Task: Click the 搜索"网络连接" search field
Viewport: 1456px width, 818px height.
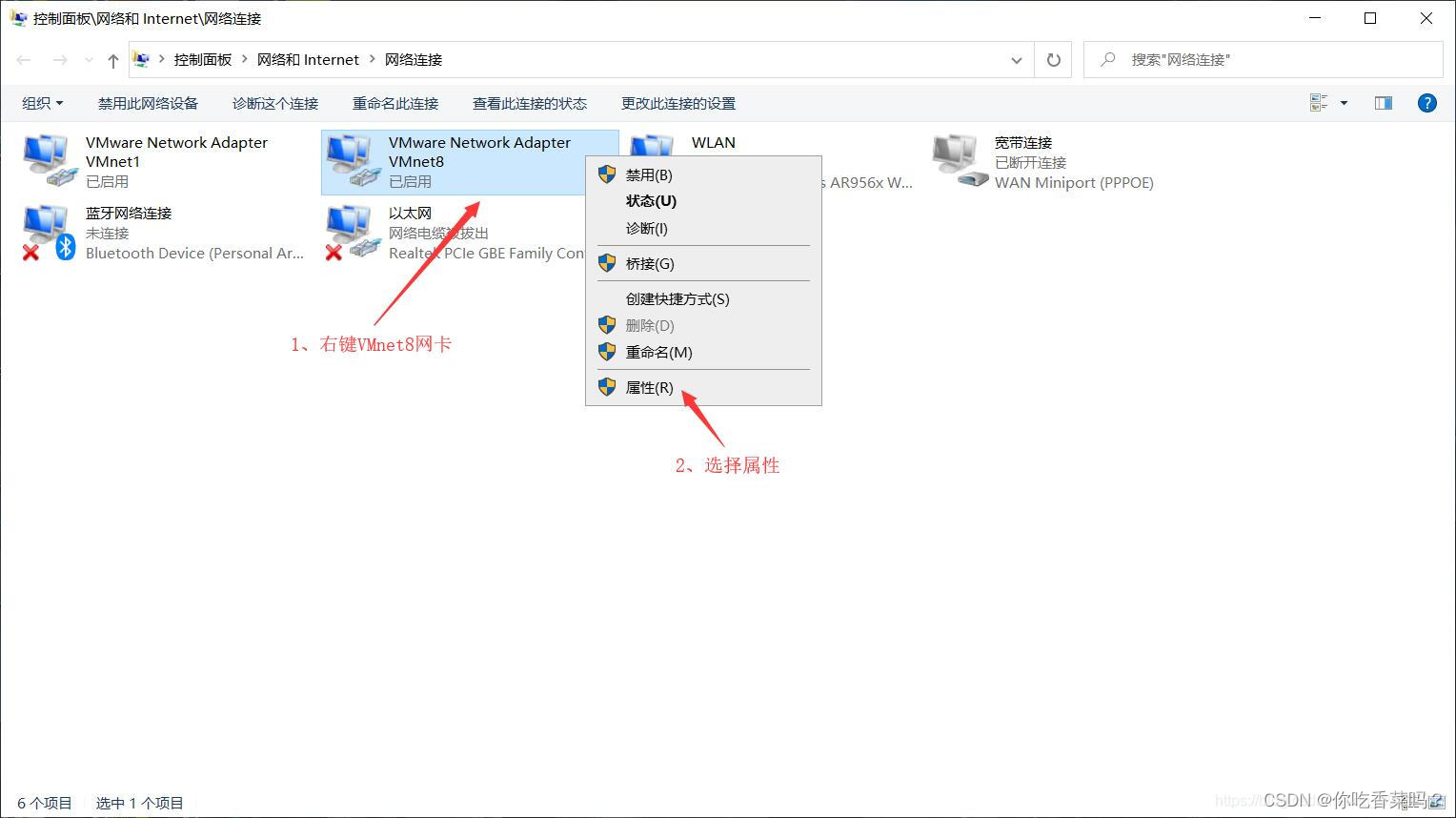Action: [x=1264, y=60]
